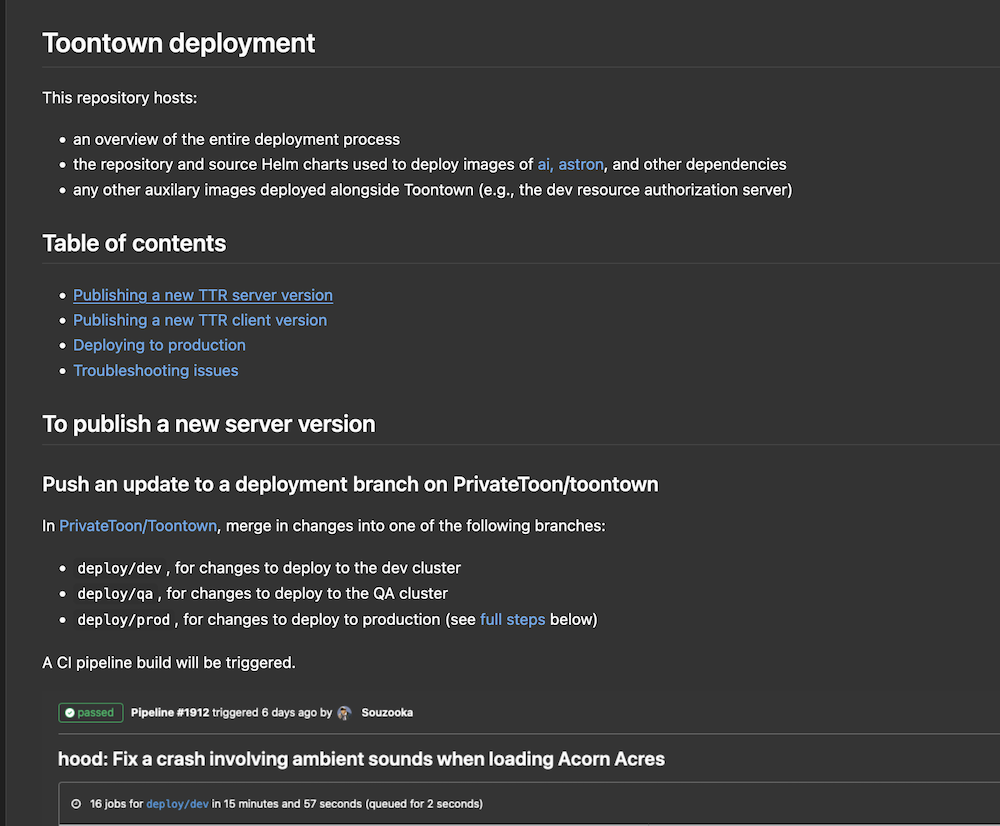
Task: Click 'A CI pipeline build will be triggered.'
Action: 169,663
